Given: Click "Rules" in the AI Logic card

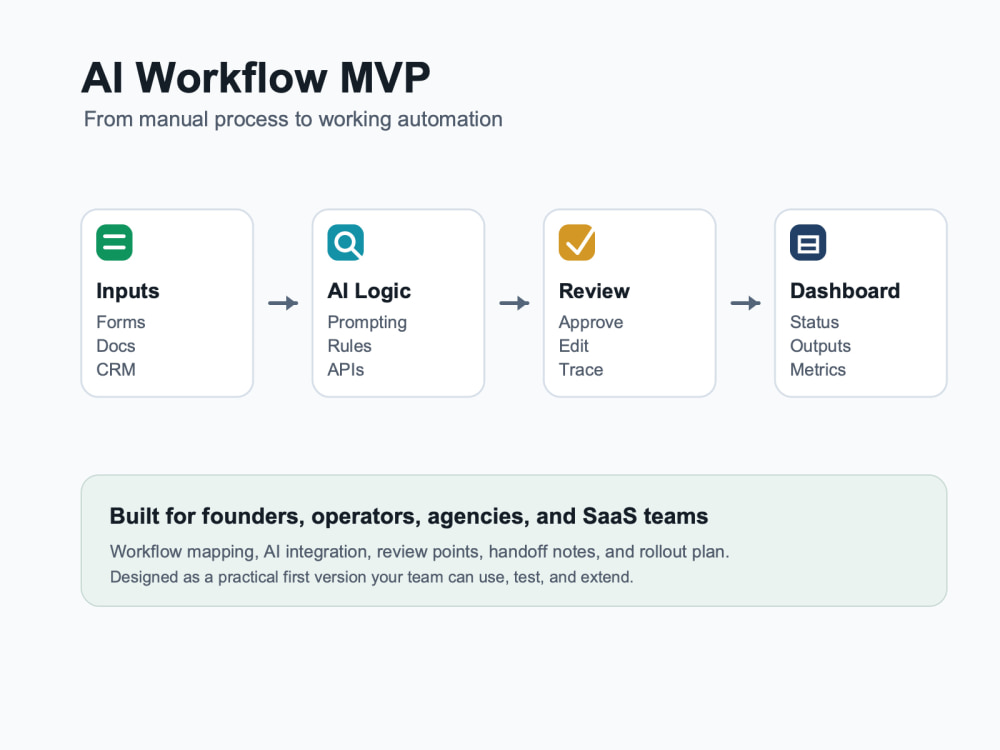Looking at the screenshot, I should (349, 346).
